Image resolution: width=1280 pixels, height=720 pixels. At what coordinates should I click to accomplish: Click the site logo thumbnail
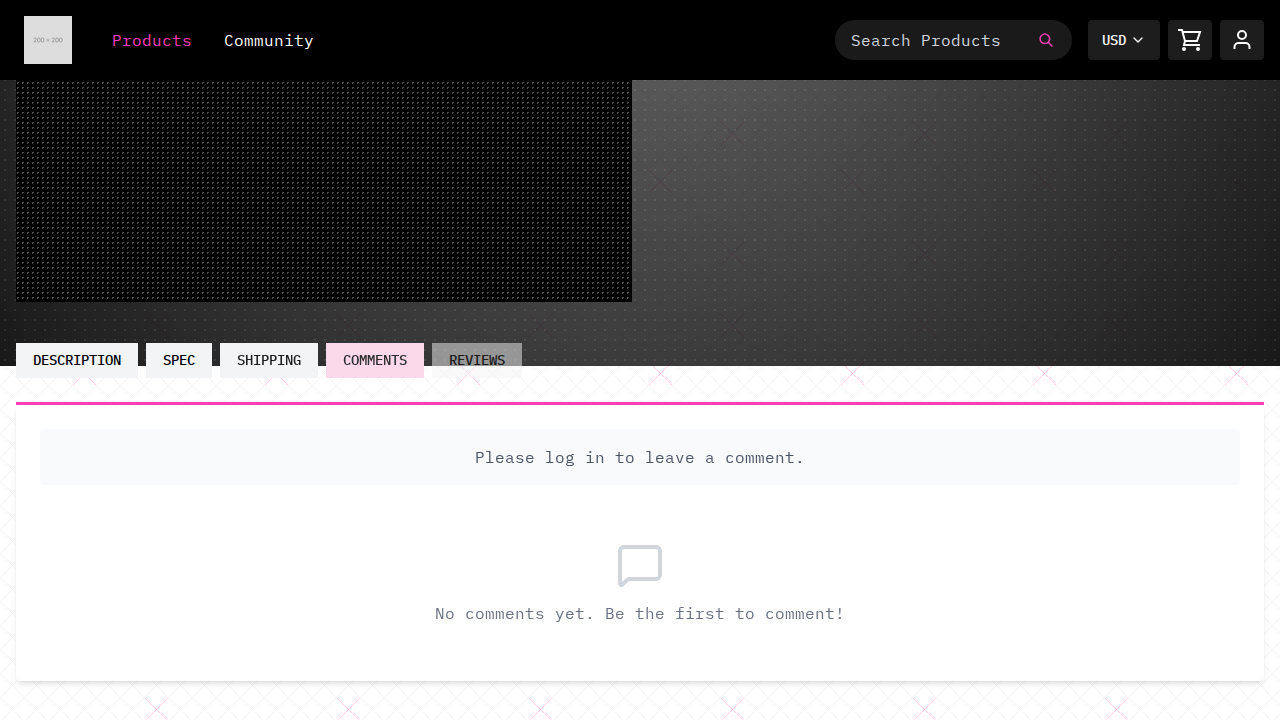pyautogui.click(x=48, y=40)
